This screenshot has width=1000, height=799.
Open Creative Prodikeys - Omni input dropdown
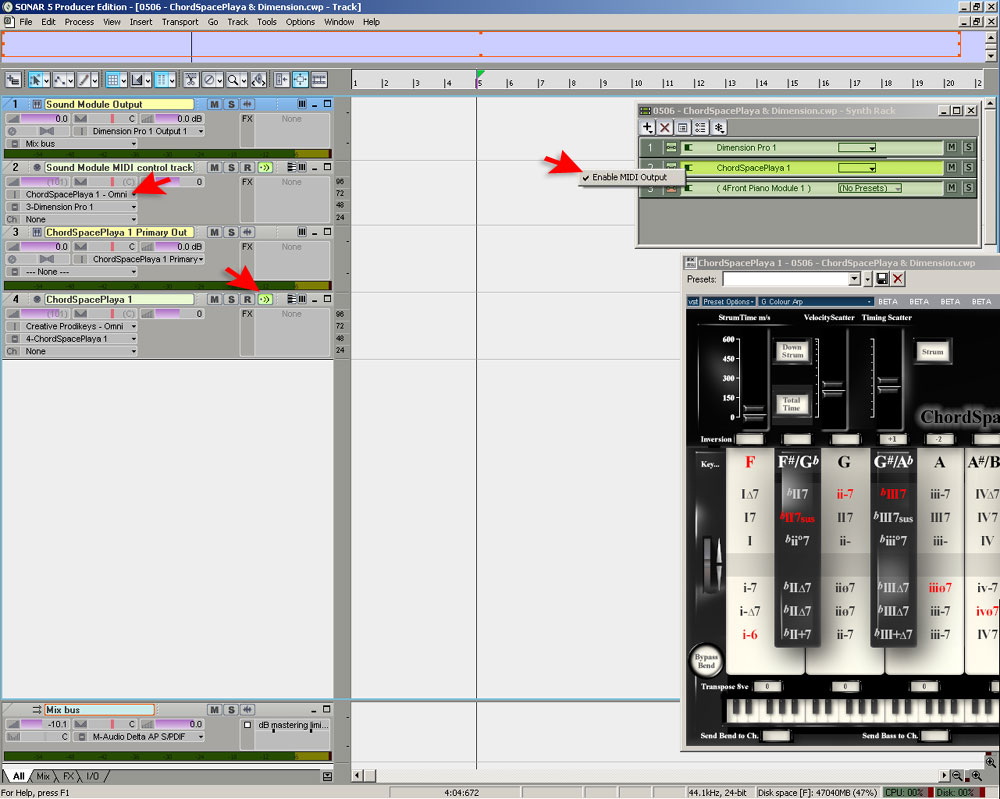(x=134, y=326)
